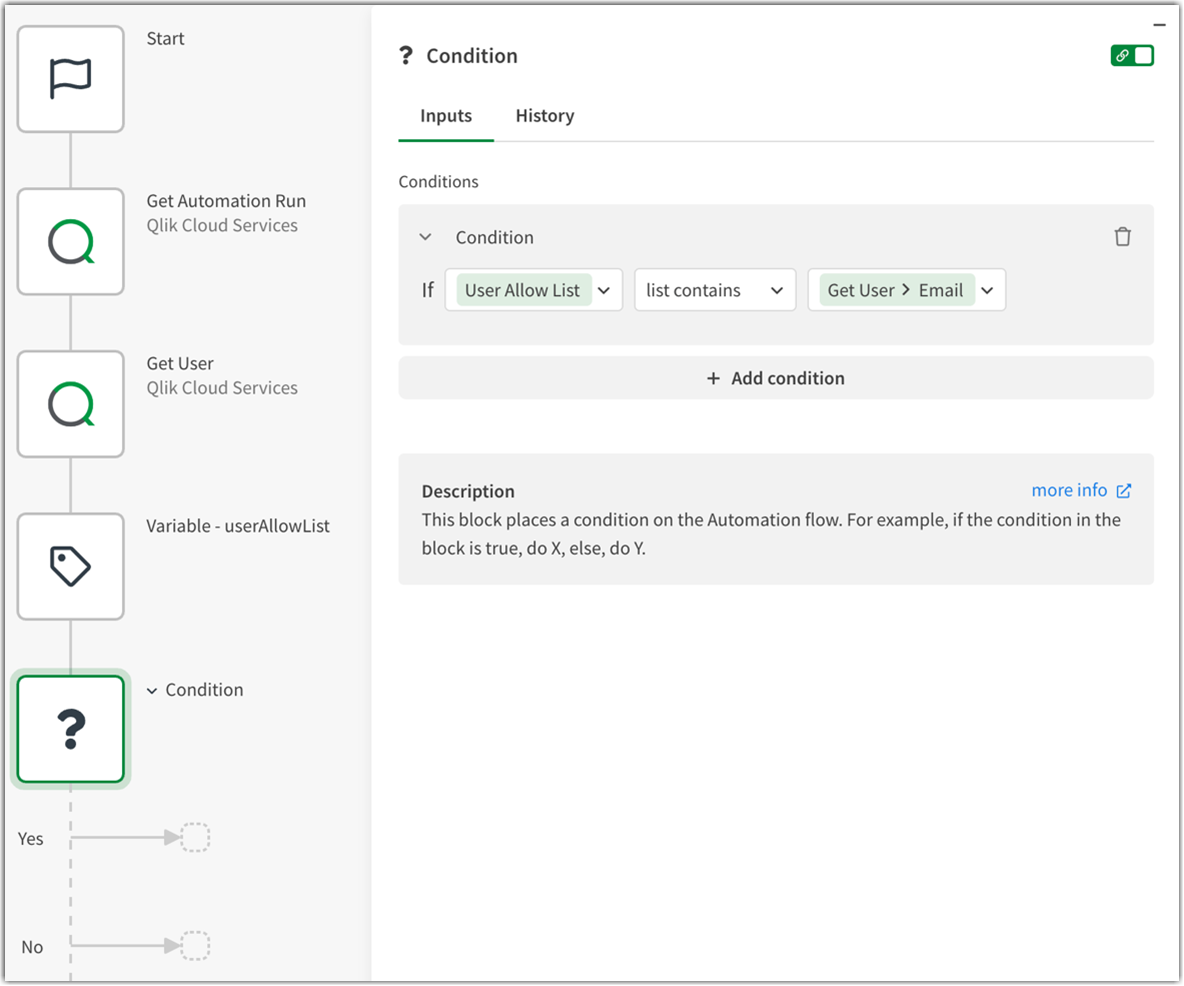Switch to the Inputs tab
Viewport: 1184px width, 986px height.
[x=446, y=116]
